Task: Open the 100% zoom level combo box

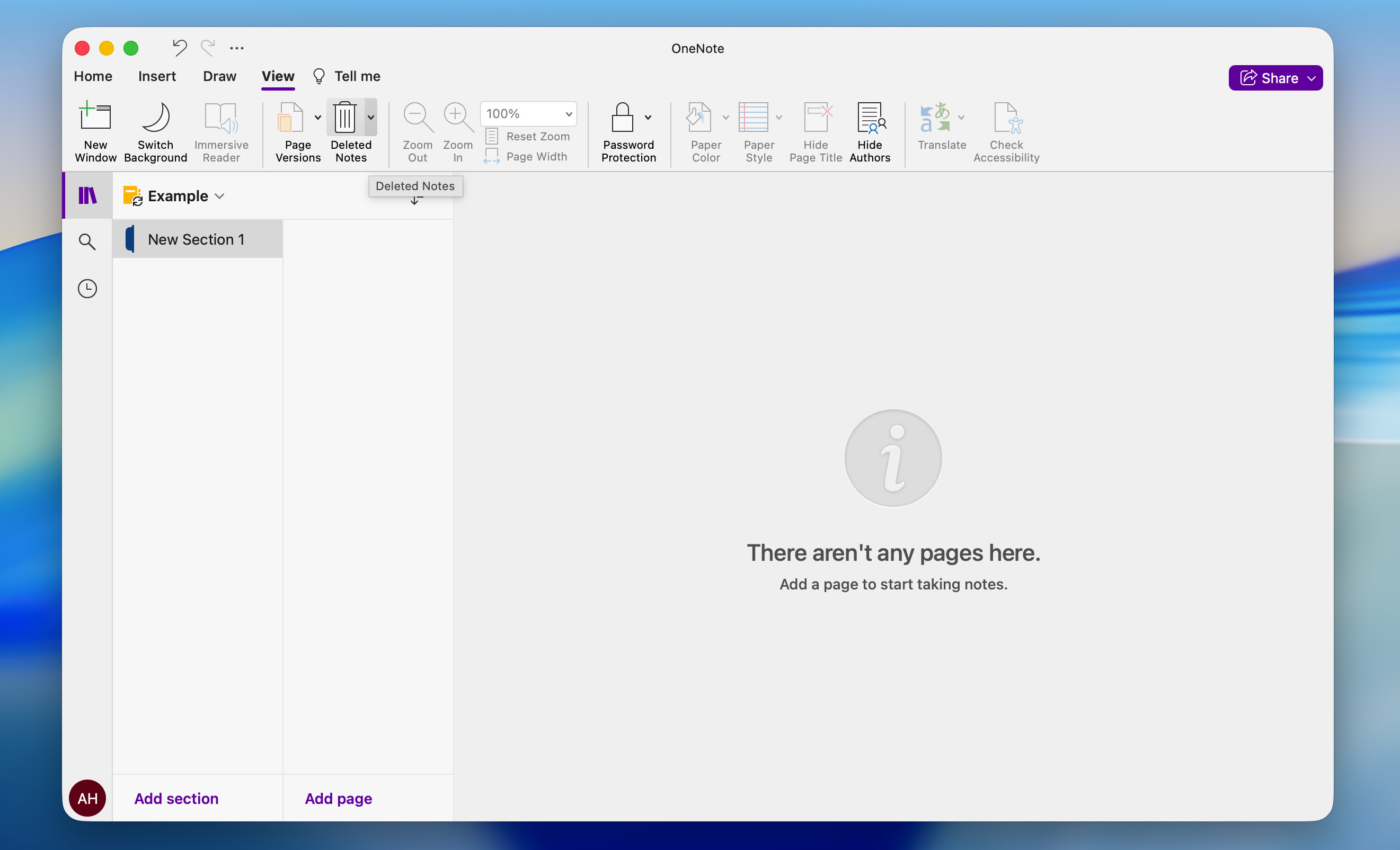Action: click(528, 113)
